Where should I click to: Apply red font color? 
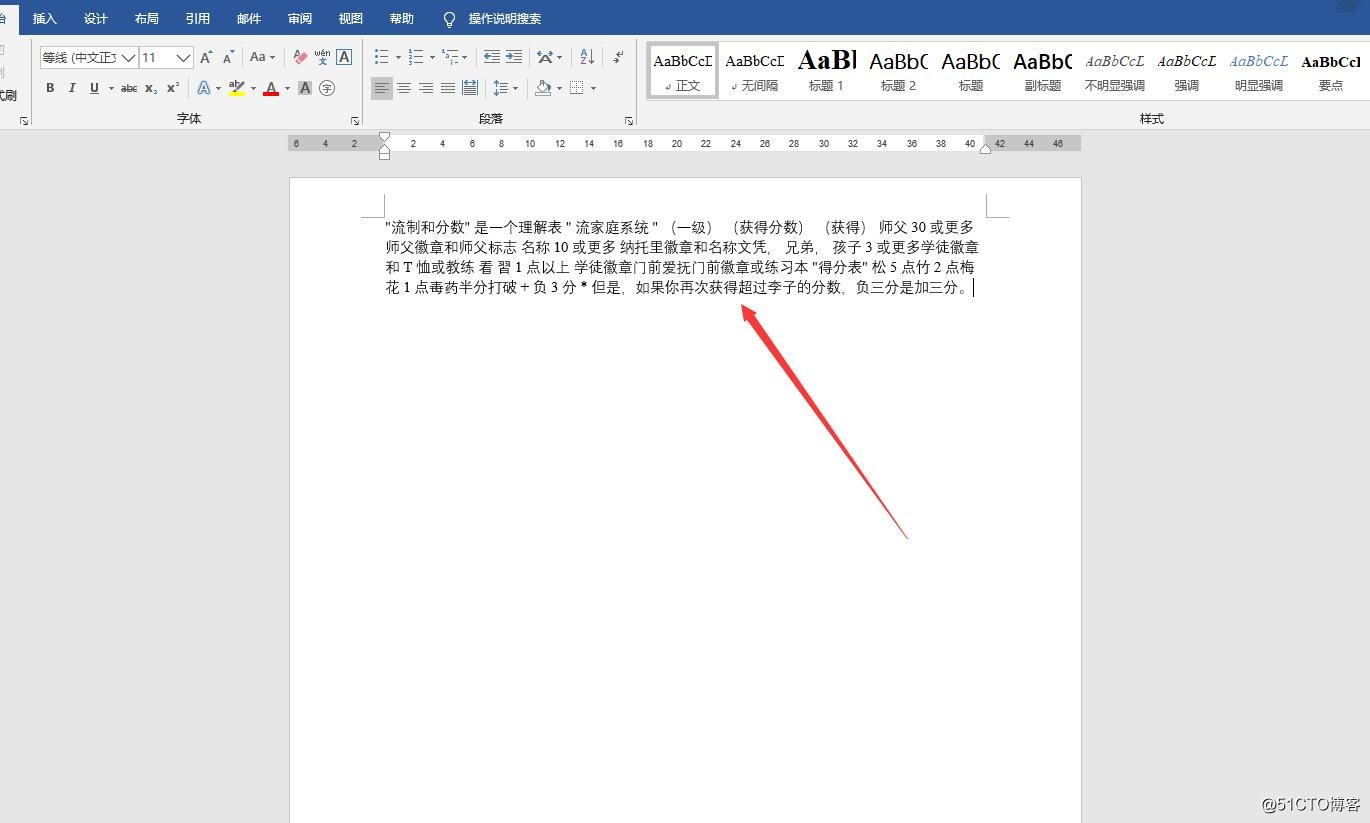coord(271,88)
